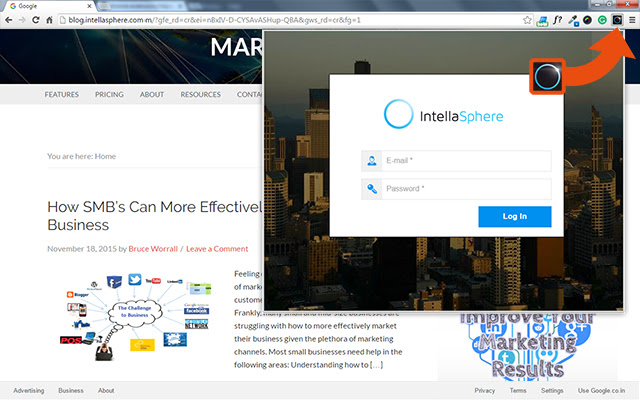Open the WhatFont 'f?' extension
This screenshot has width=640, height=400.
[557, 20]
